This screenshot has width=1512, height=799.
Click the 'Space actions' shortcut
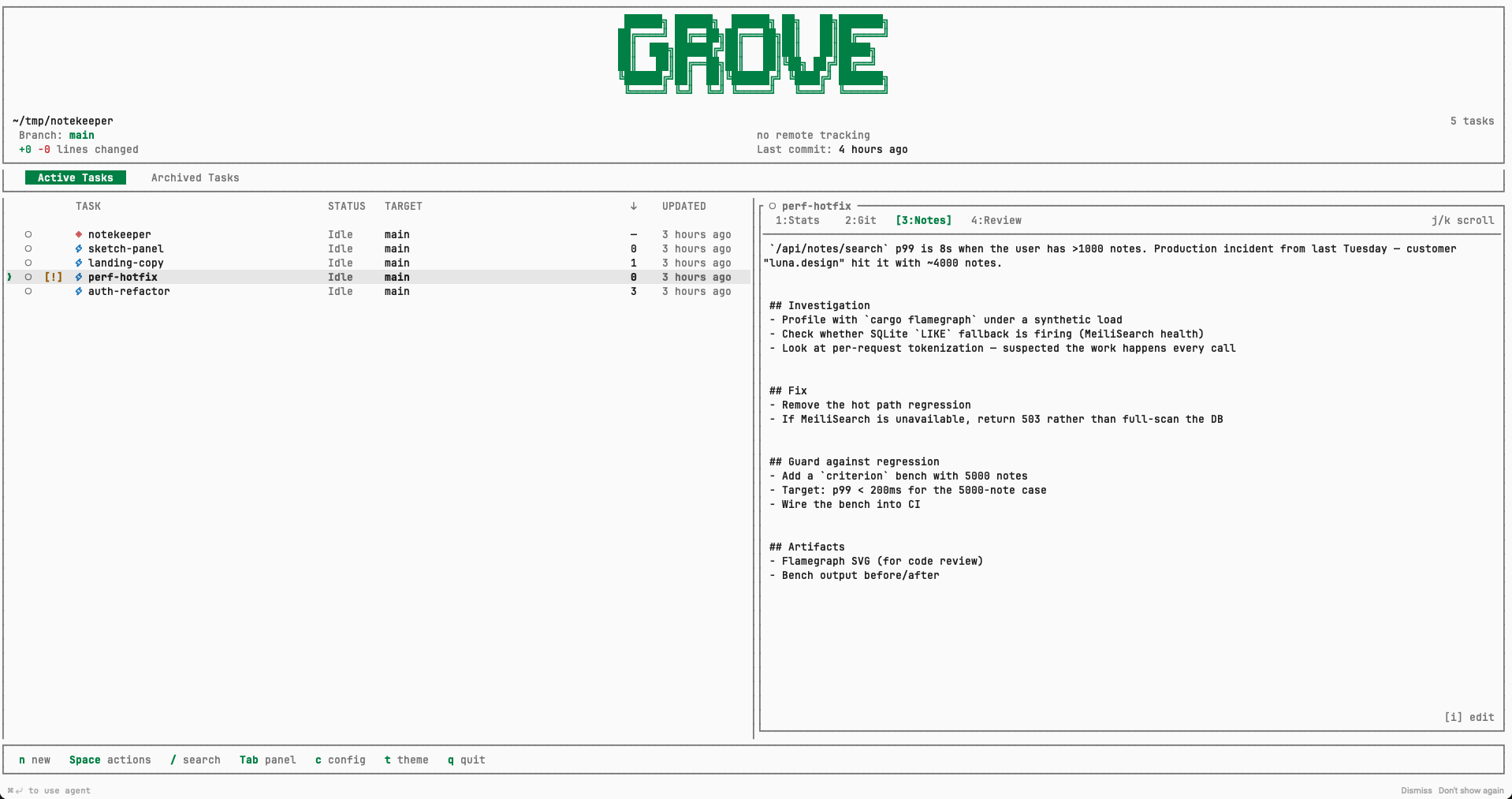110,760
